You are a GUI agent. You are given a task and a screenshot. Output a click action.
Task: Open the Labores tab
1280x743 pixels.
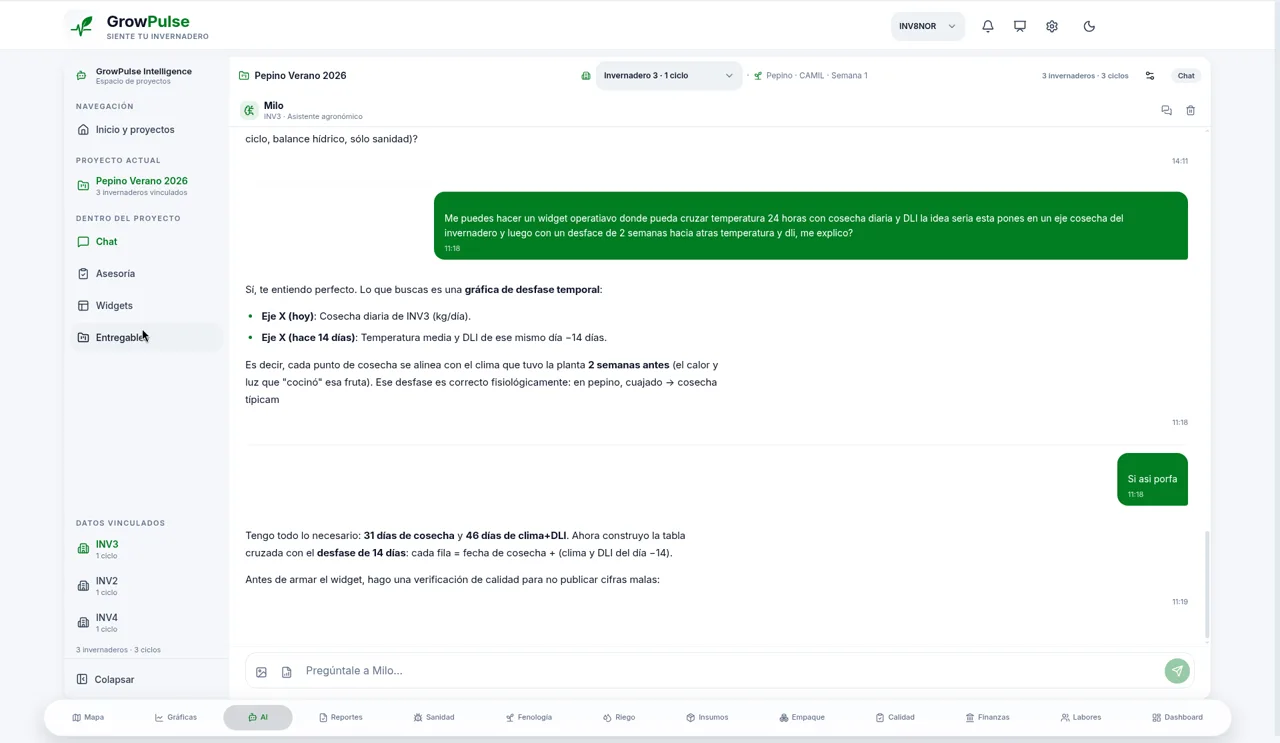[x=1081, y=717]
